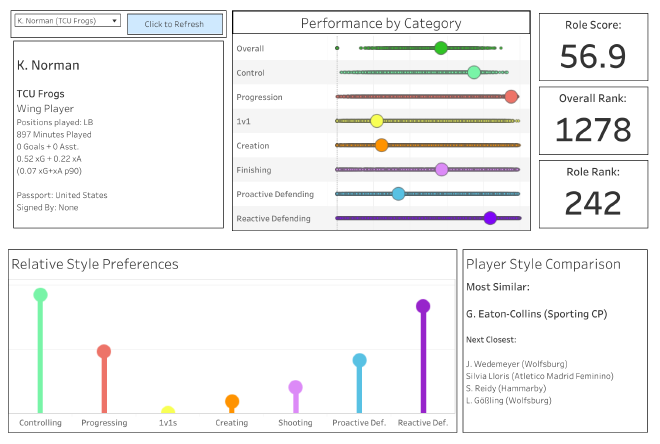Select the Control category dot marker
Screen dimensions: 660x444
coord(474,72)
